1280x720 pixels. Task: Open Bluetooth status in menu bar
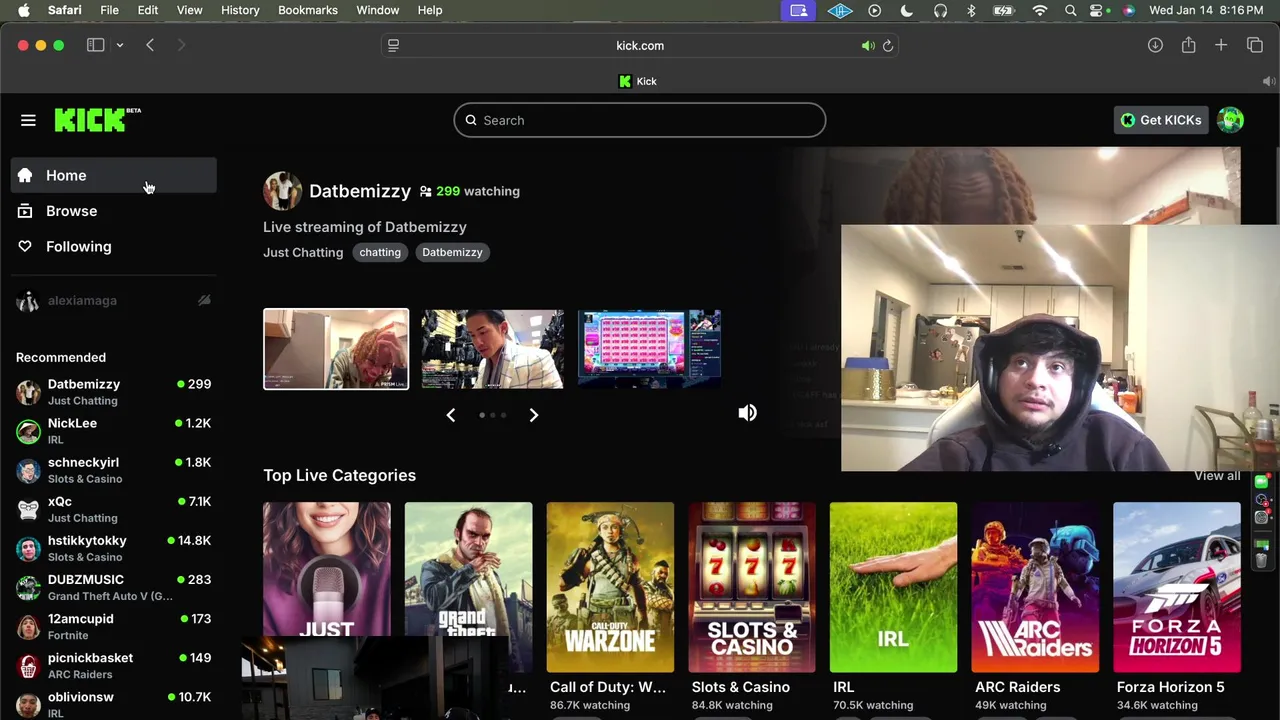tap(971, 10)
